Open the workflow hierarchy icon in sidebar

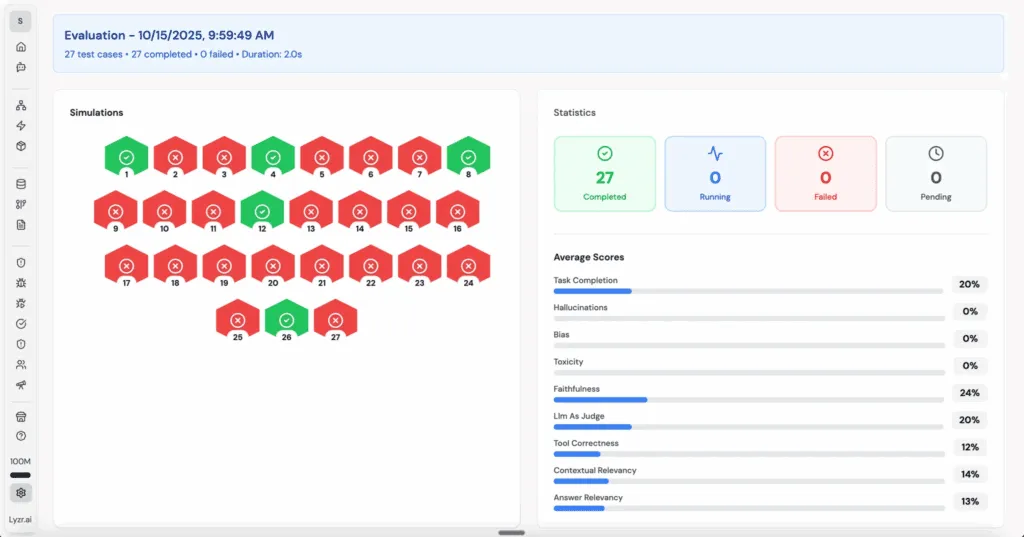pos(21,105)
